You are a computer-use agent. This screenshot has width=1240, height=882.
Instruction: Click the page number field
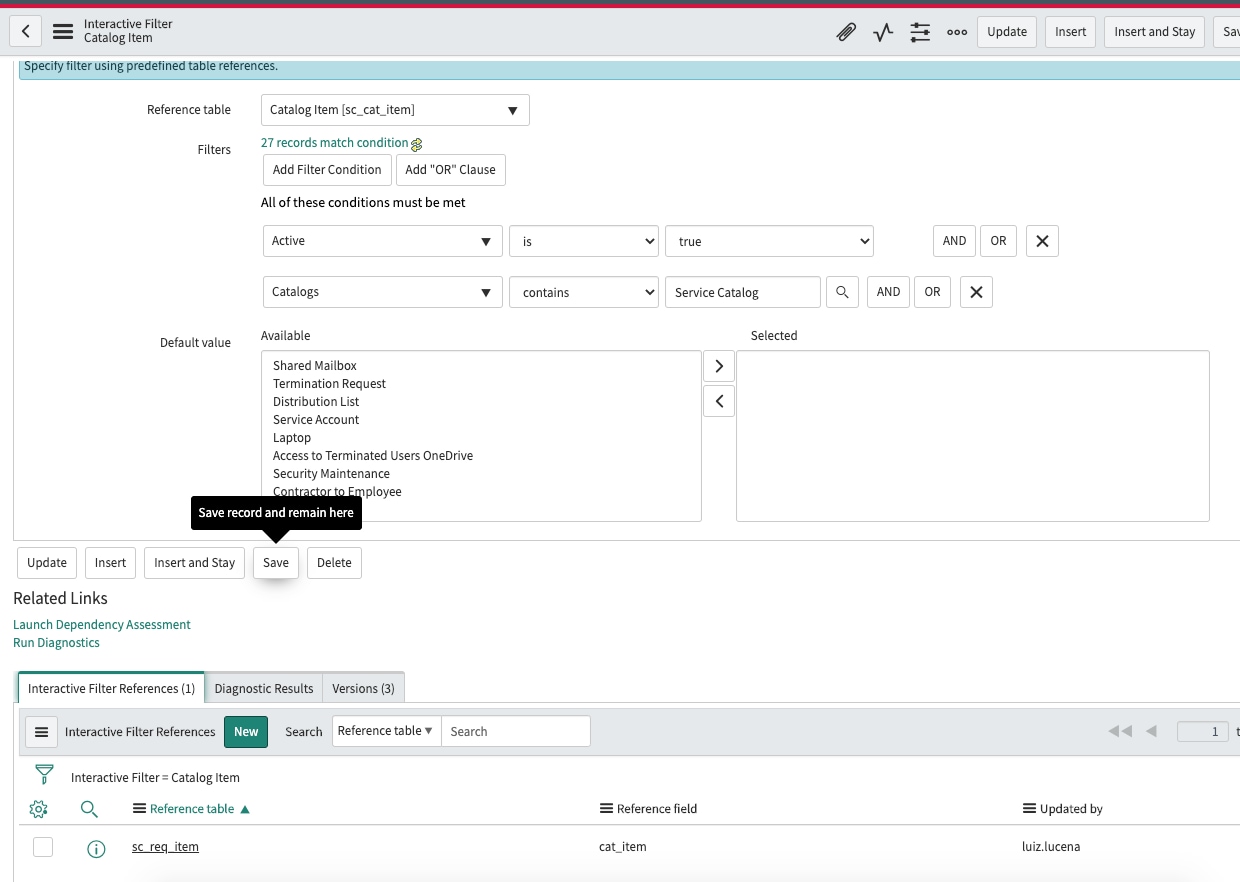coord(1203,732)
